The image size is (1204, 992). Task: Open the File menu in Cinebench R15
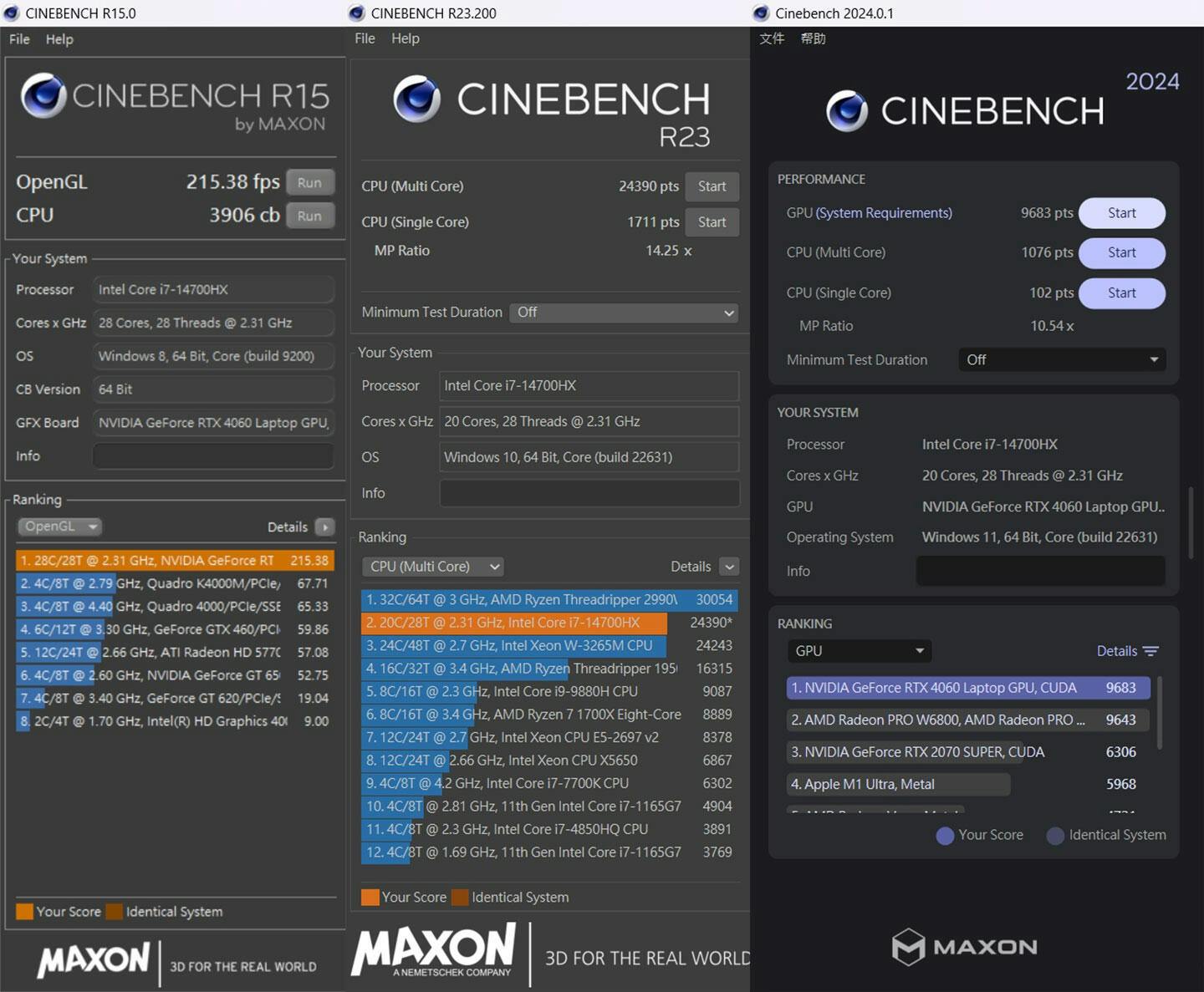pyautogui.click(x=19, y=39)
